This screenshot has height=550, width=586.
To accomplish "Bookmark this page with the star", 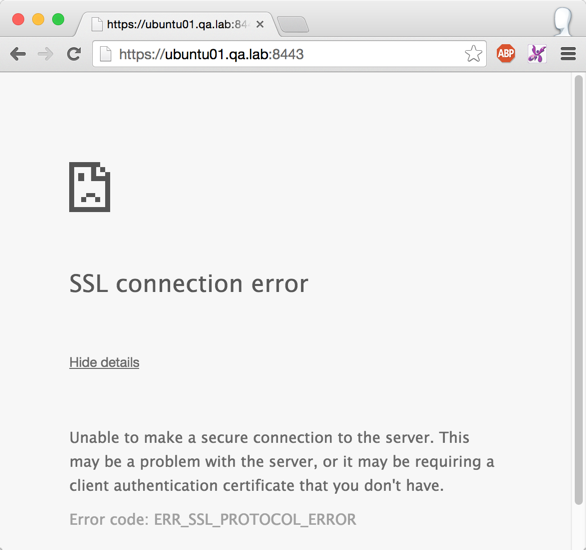I will pyautogui.click(x=474, y=54).
